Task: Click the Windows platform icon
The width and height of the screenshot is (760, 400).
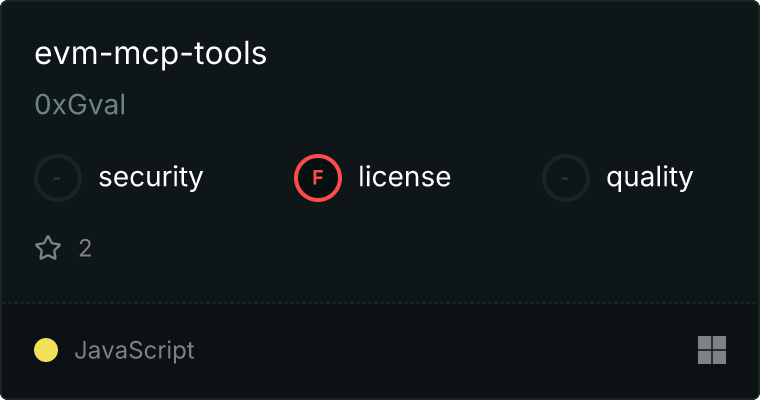Action: click(x=712, y=350)
